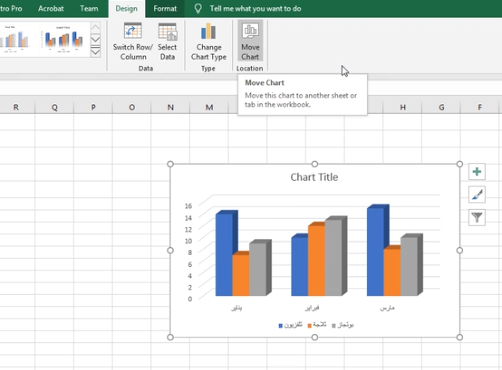Click the chart's right-middle resize handle
Image resolution: width=502 pixels, height=370 pixels.
[460, 250]
